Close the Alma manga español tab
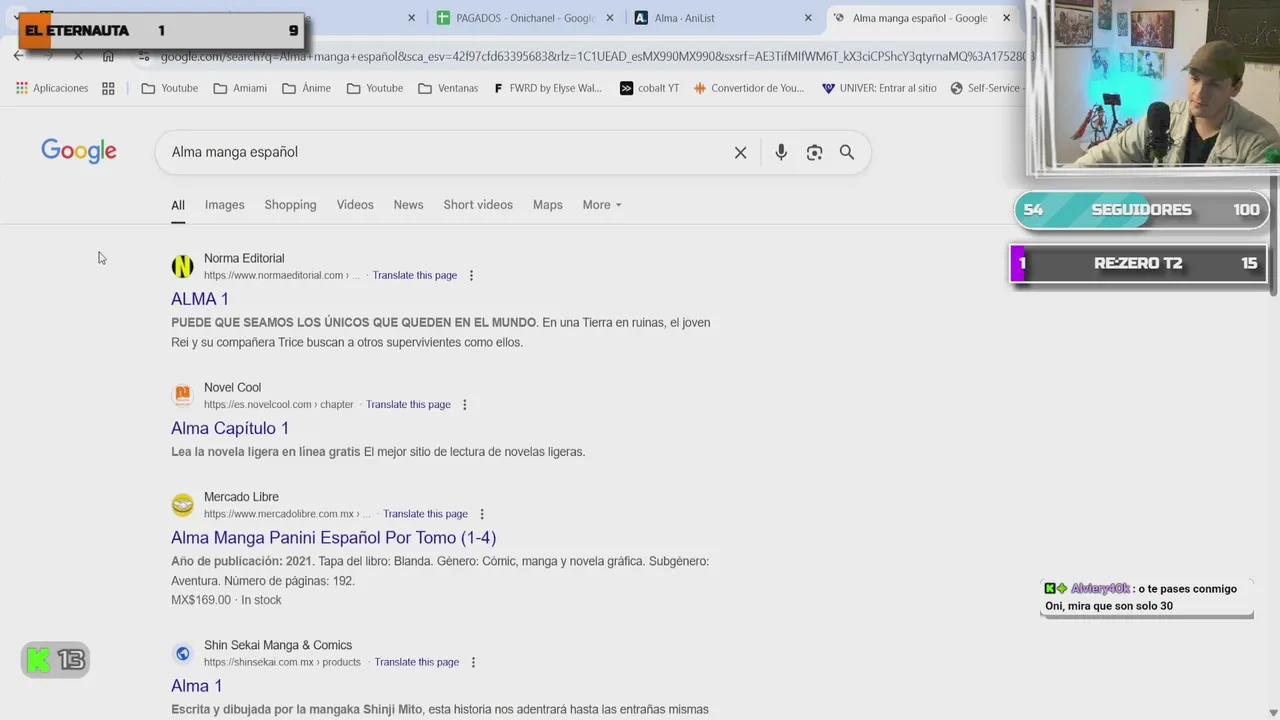Image resolution: width=1280 pixels, height=720 pixels. 1006,18
